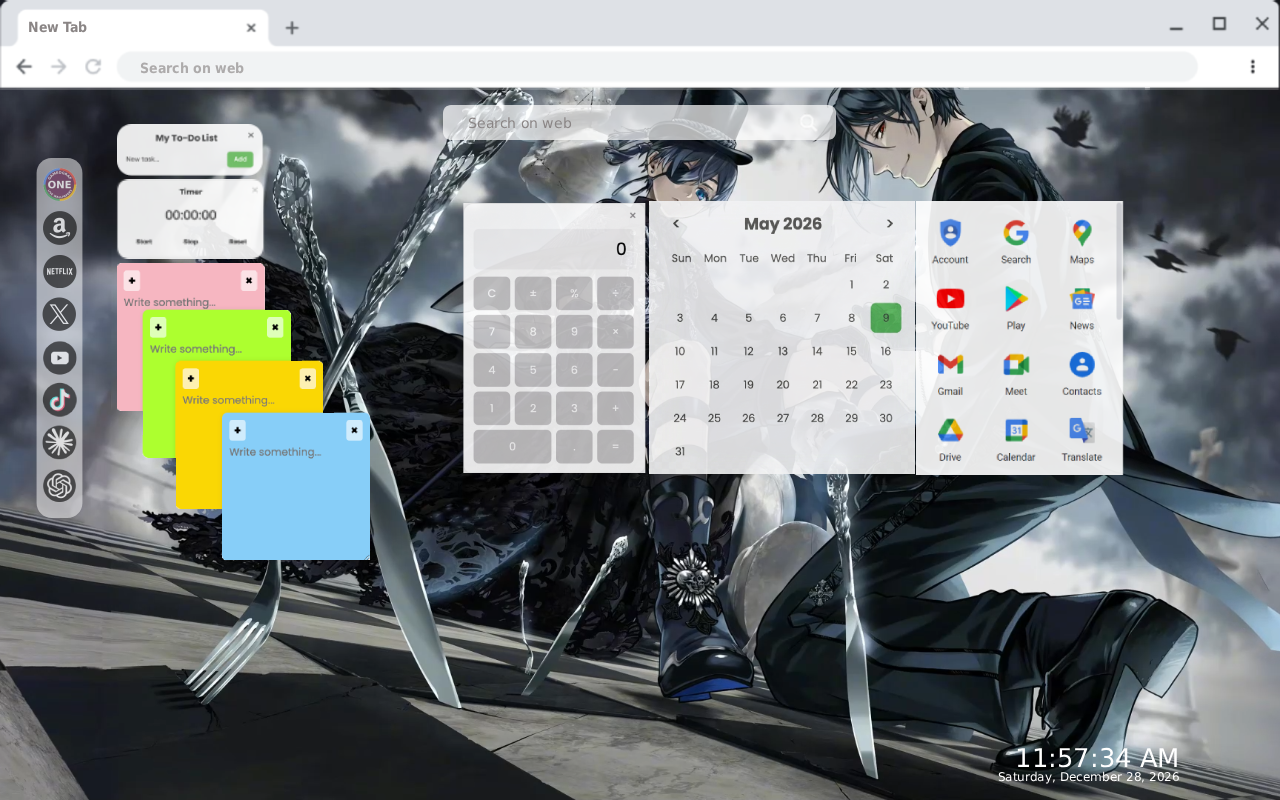Screen dimensions: 1280x800
Task: Open the starburst icon shortcut in the sidebar
Action: (x=60, y=443)
